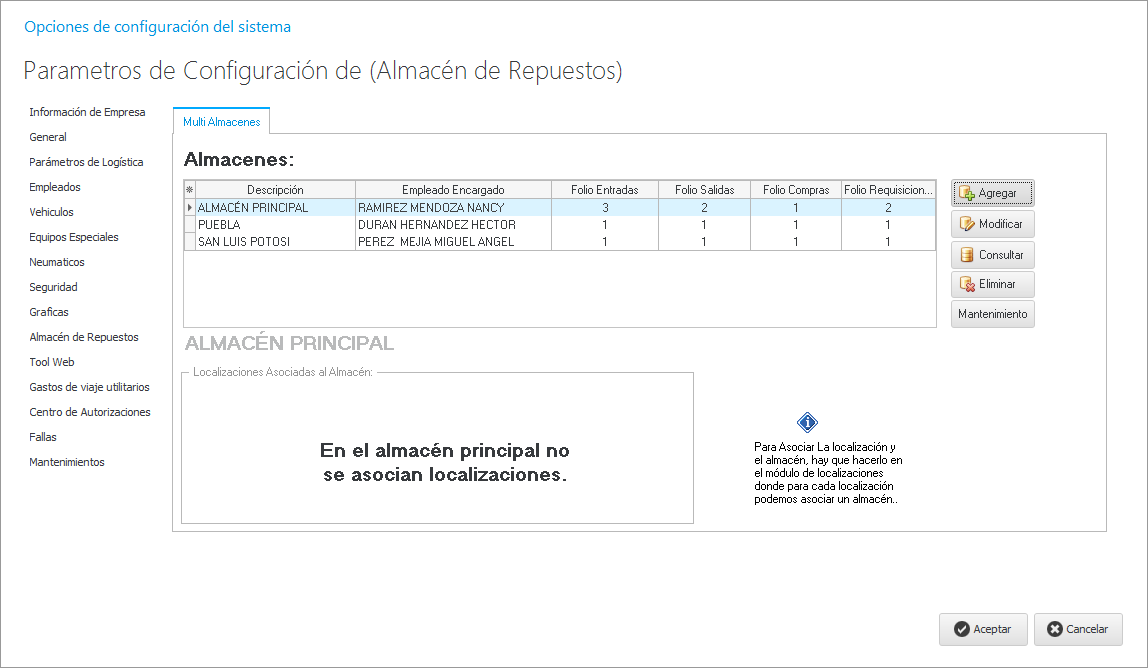This screenshot has height=668, width=1148.
Task: Click the grid corner asterisk selector
Action: 190,190
